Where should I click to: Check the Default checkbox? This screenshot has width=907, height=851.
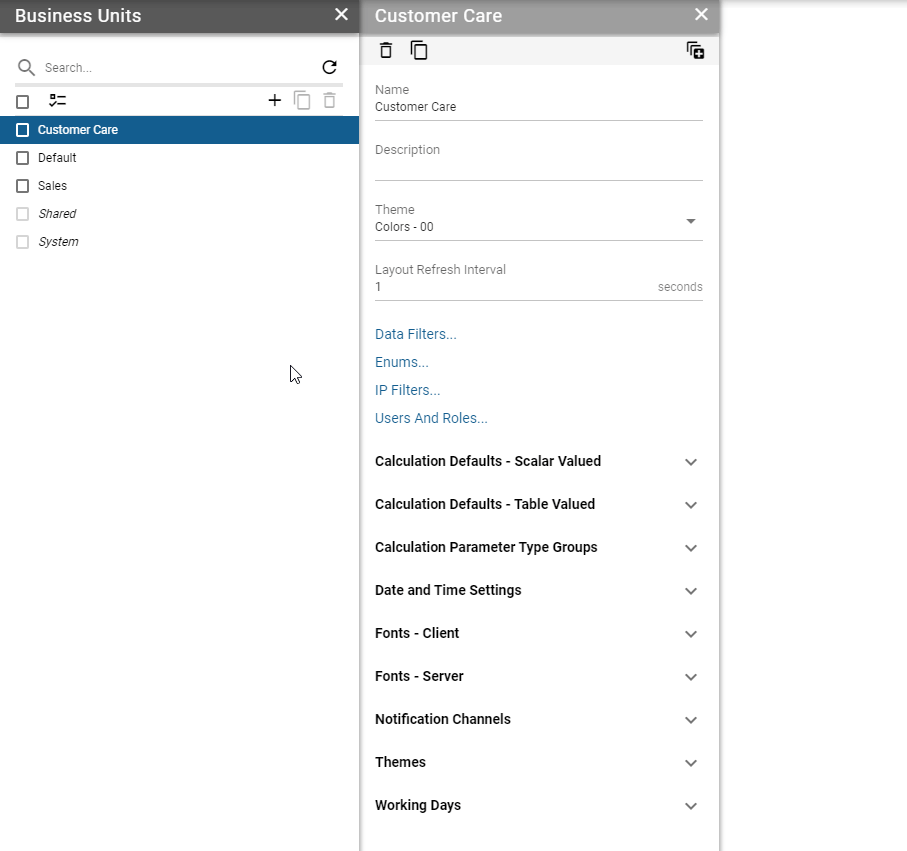22,157
